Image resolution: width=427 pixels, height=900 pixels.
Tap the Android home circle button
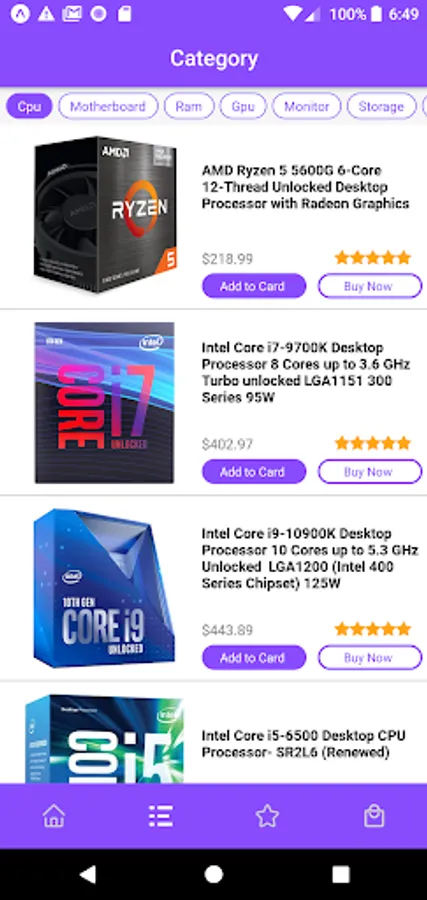point(214,874)
